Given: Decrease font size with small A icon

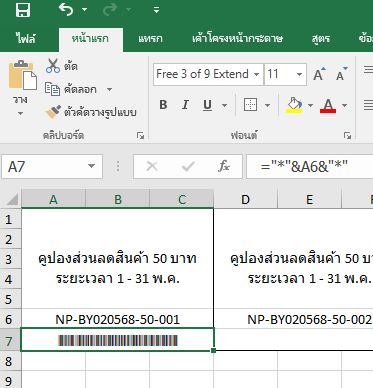Looking at the screenshot, I should (342, 74).
